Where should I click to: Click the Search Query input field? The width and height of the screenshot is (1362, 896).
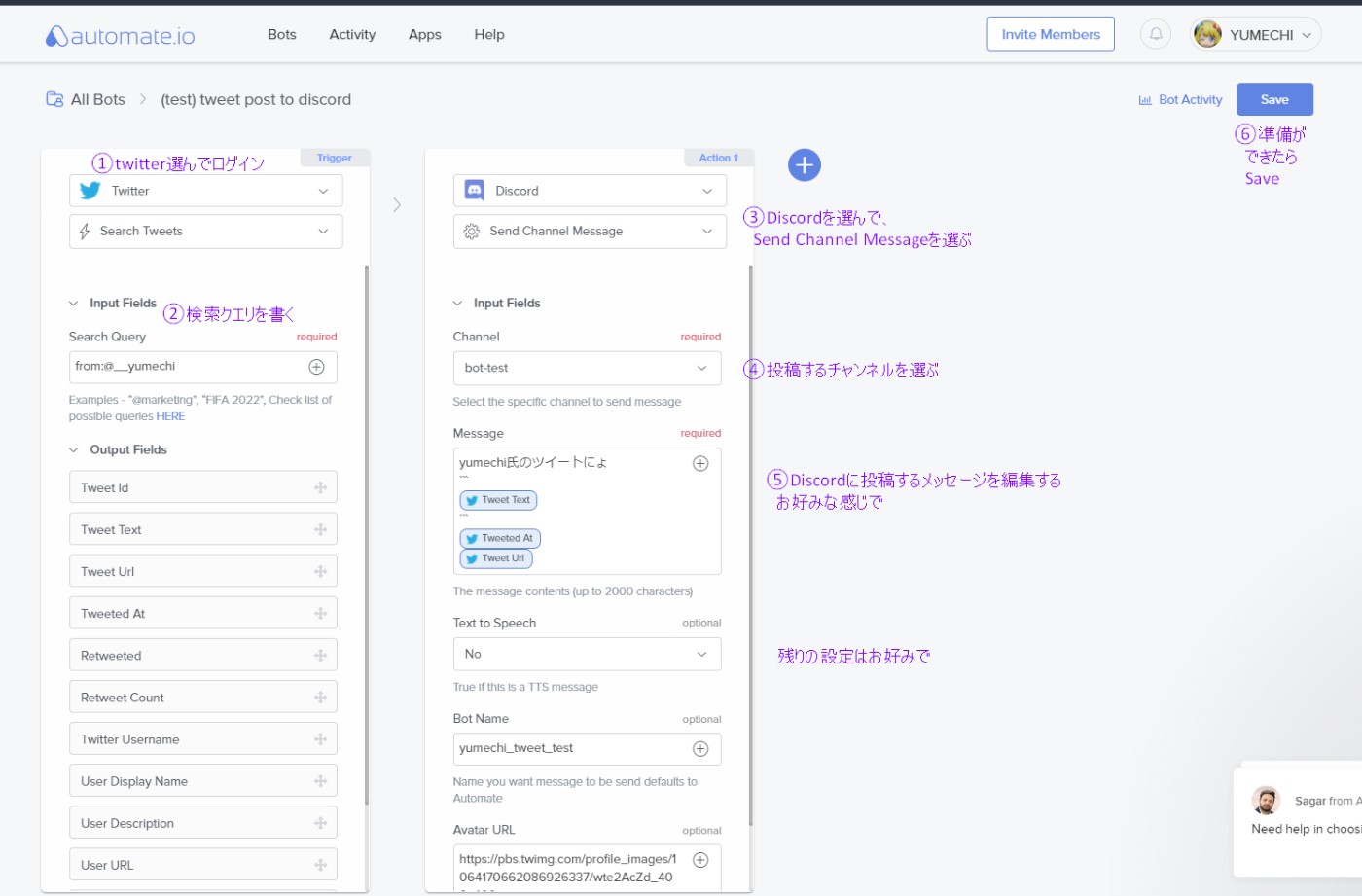coord(203,367)
